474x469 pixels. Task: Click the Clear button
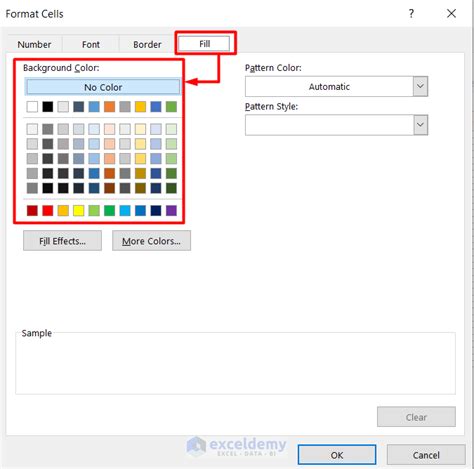pos(416,417)
